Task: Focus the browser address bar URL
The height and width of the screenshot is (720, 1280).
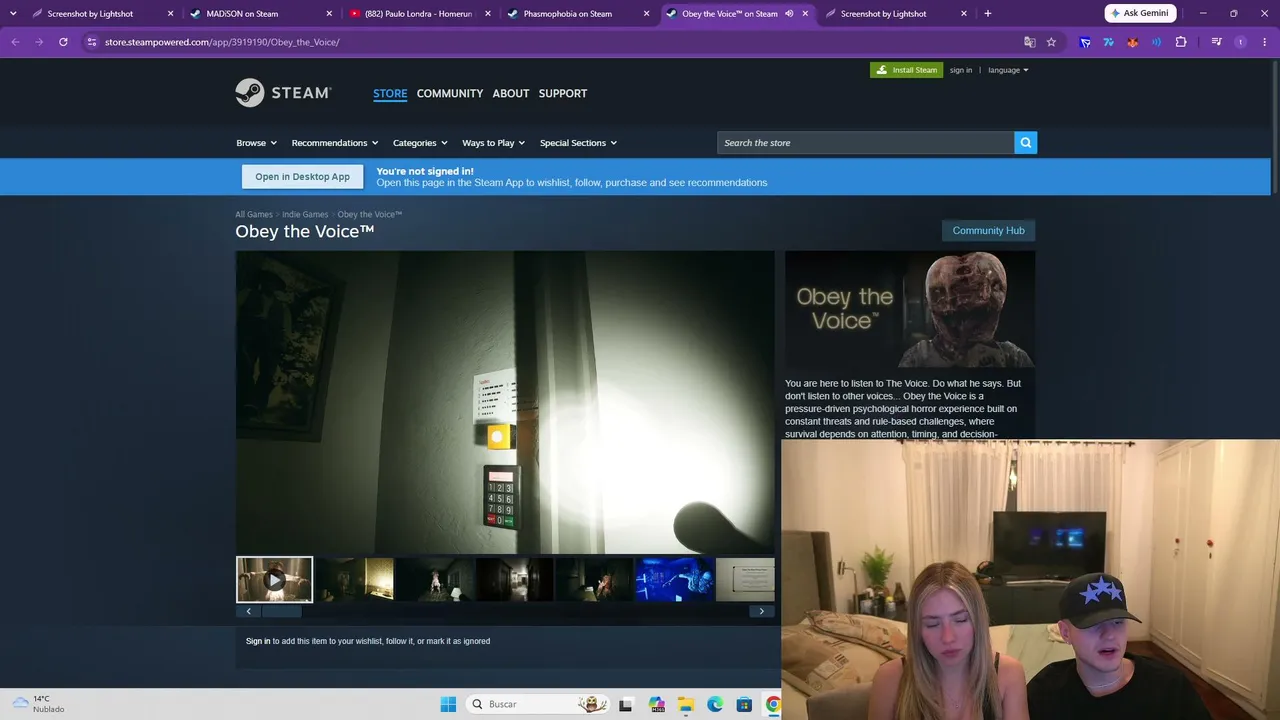Action: click(222, 42)
